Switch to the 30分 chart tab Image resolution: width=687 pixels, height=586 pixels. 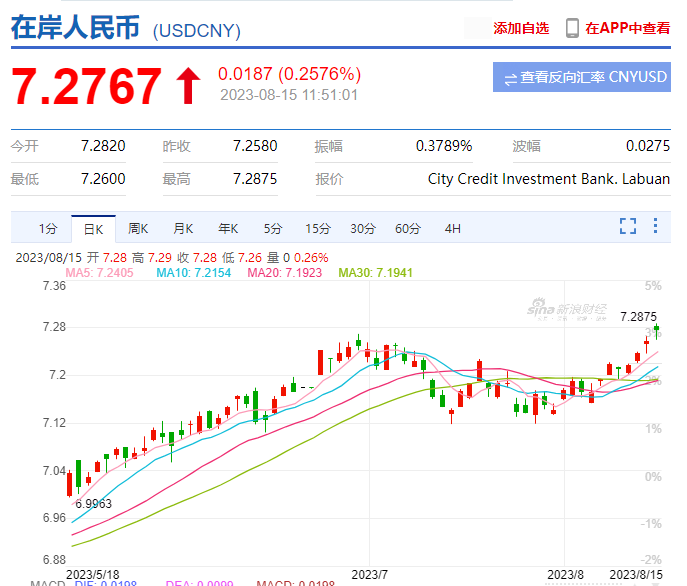(x=363, y=229)
